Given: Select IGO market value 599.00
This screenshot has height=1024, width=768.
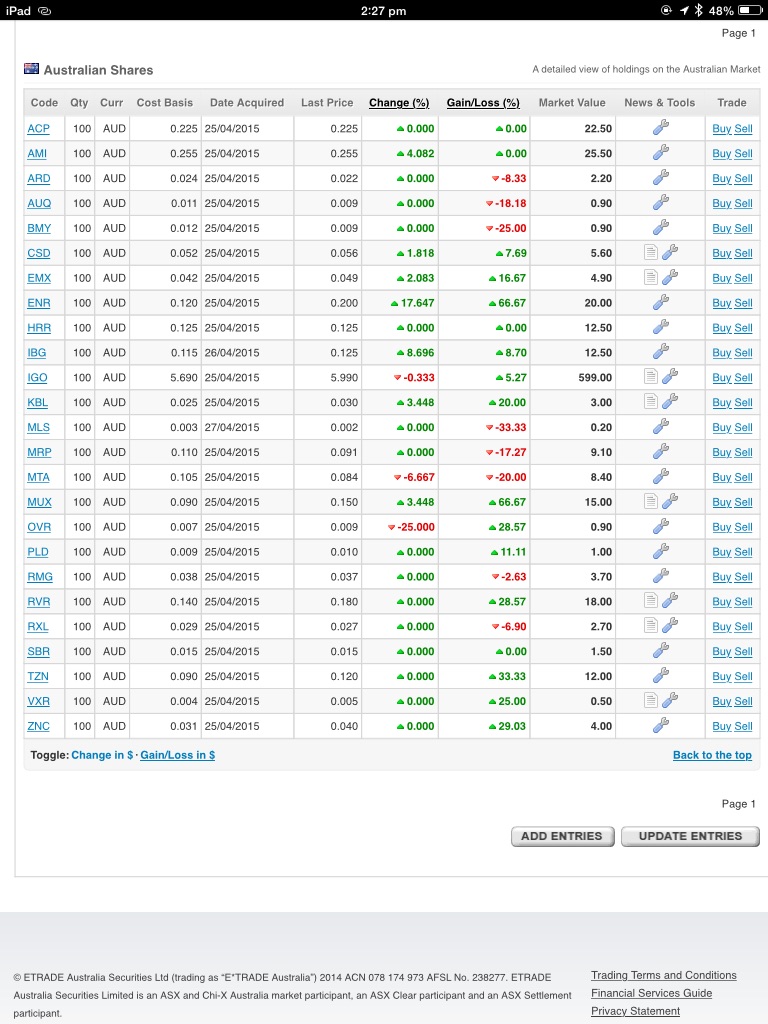Looking at the screenshot, I should [x=595, y=377].
